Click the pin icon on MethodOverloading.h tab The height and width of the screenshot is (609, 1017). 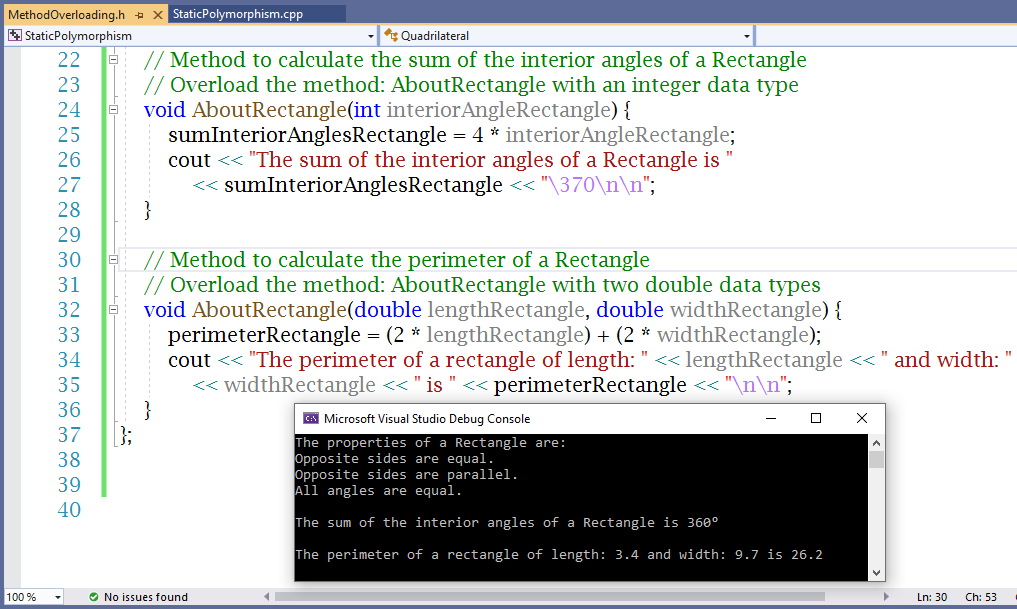click(139, 14)
